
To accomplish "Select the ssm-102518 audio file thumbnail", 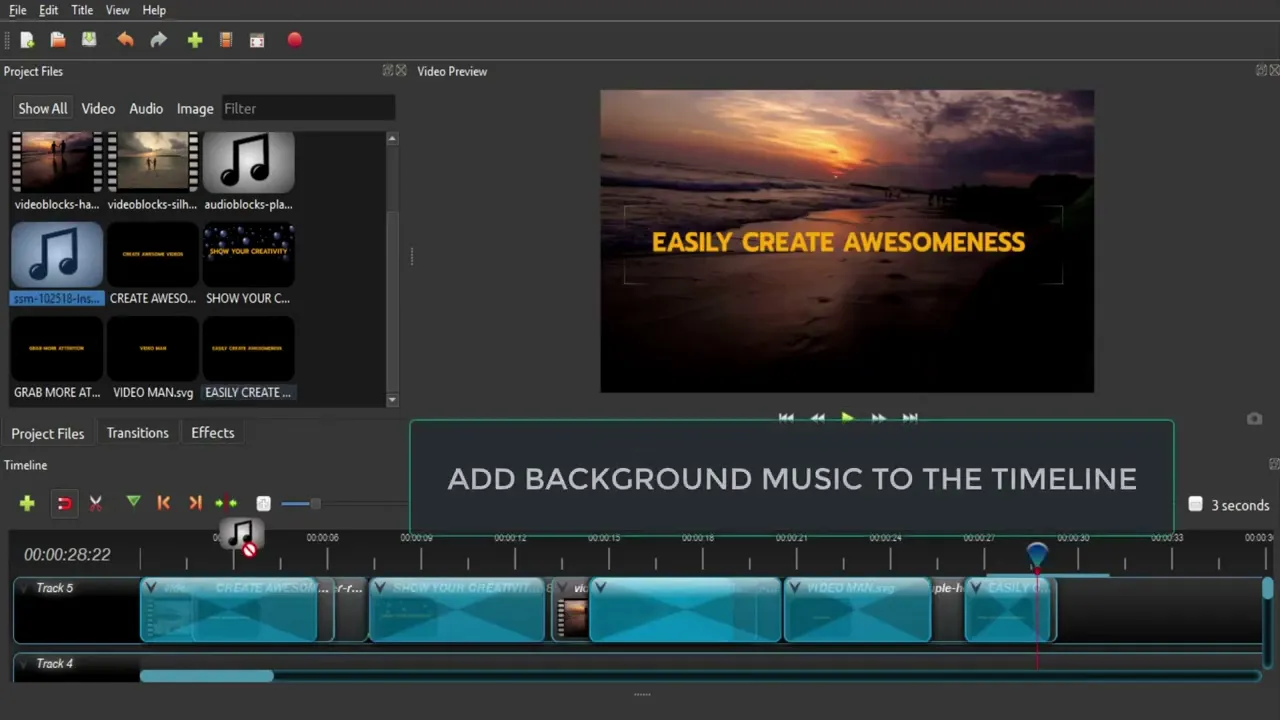I will [x=57, y=254].
